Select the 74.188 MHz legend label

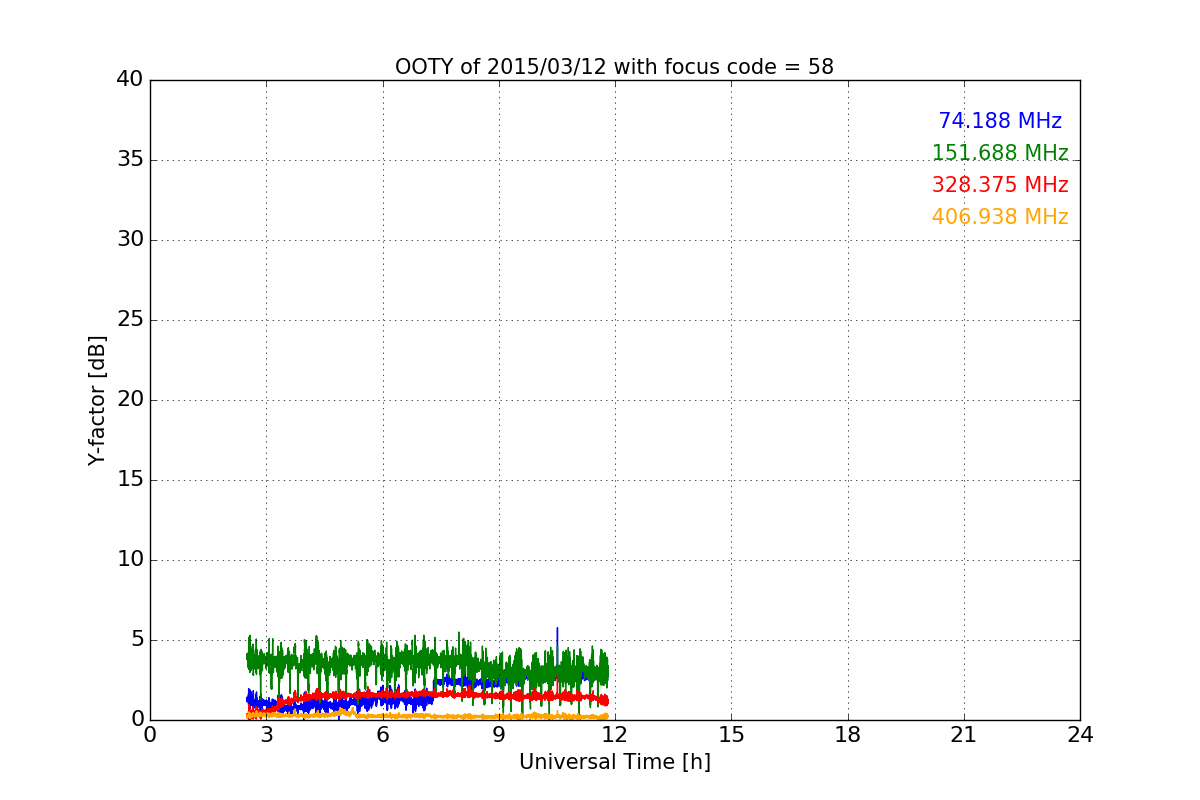(1000, 121)
